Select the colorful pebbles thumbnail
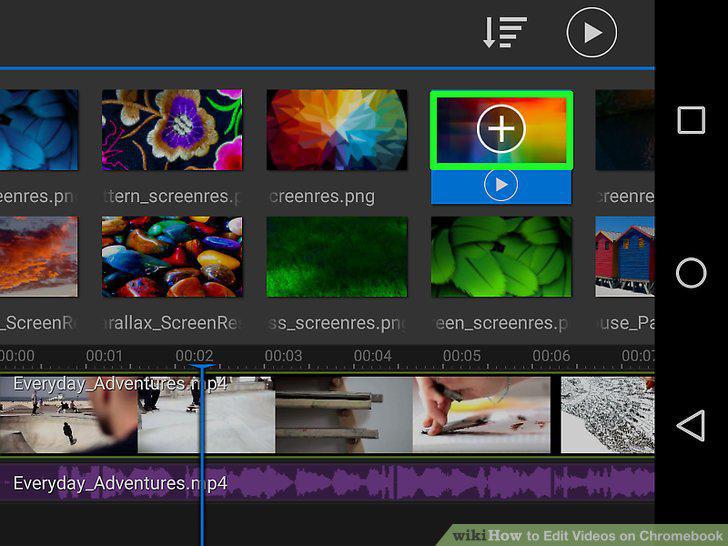728x546 pixels. coord(172,257)
